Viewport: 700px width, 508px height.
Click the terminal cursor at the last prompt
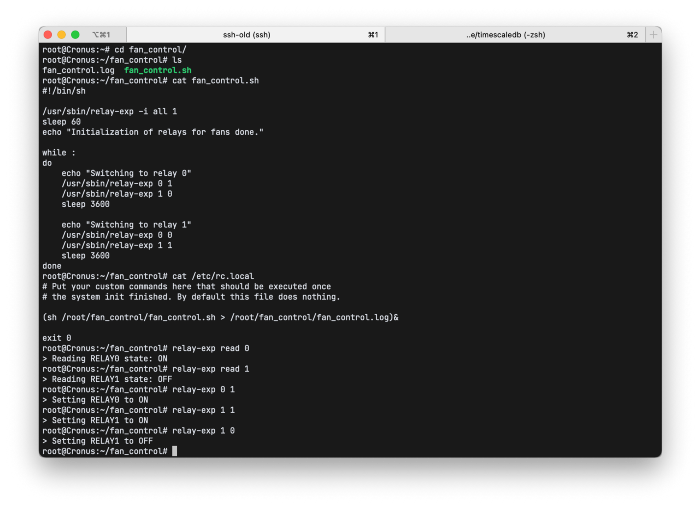(175, 451)
